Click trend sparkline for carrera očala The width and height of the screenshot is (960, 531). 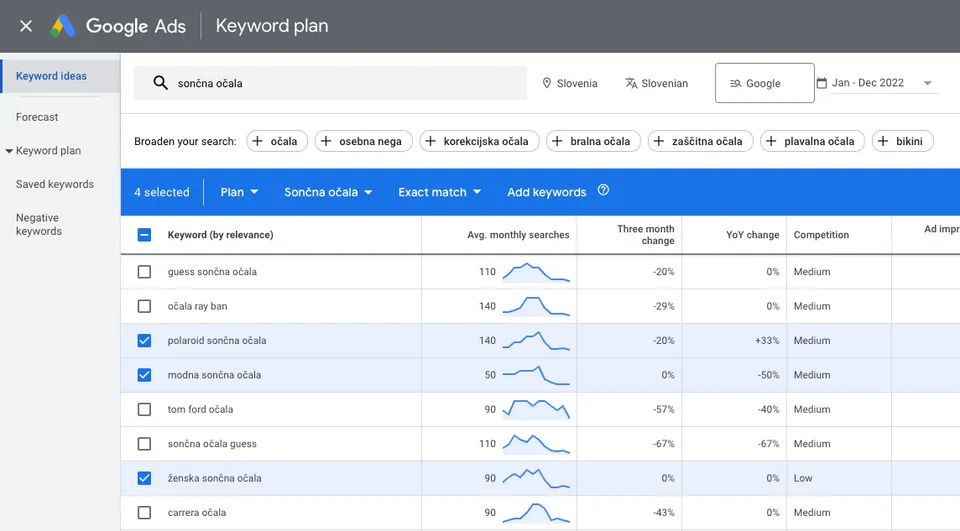[x=536, y=513]
